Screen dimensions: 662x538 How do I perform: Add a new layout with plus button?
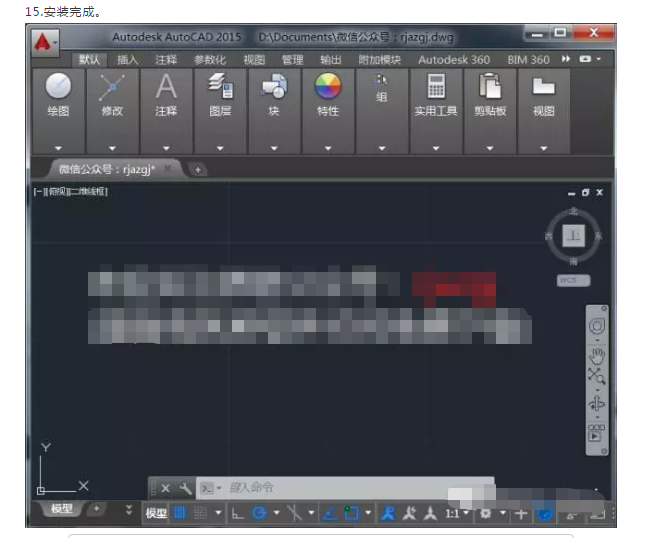coord(96,509)
